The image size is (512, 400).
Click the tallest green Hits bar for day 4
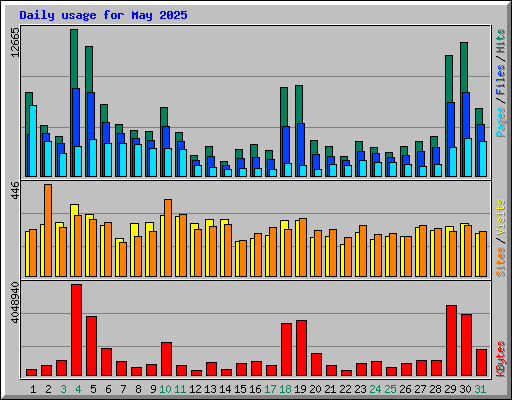[74, 58]
